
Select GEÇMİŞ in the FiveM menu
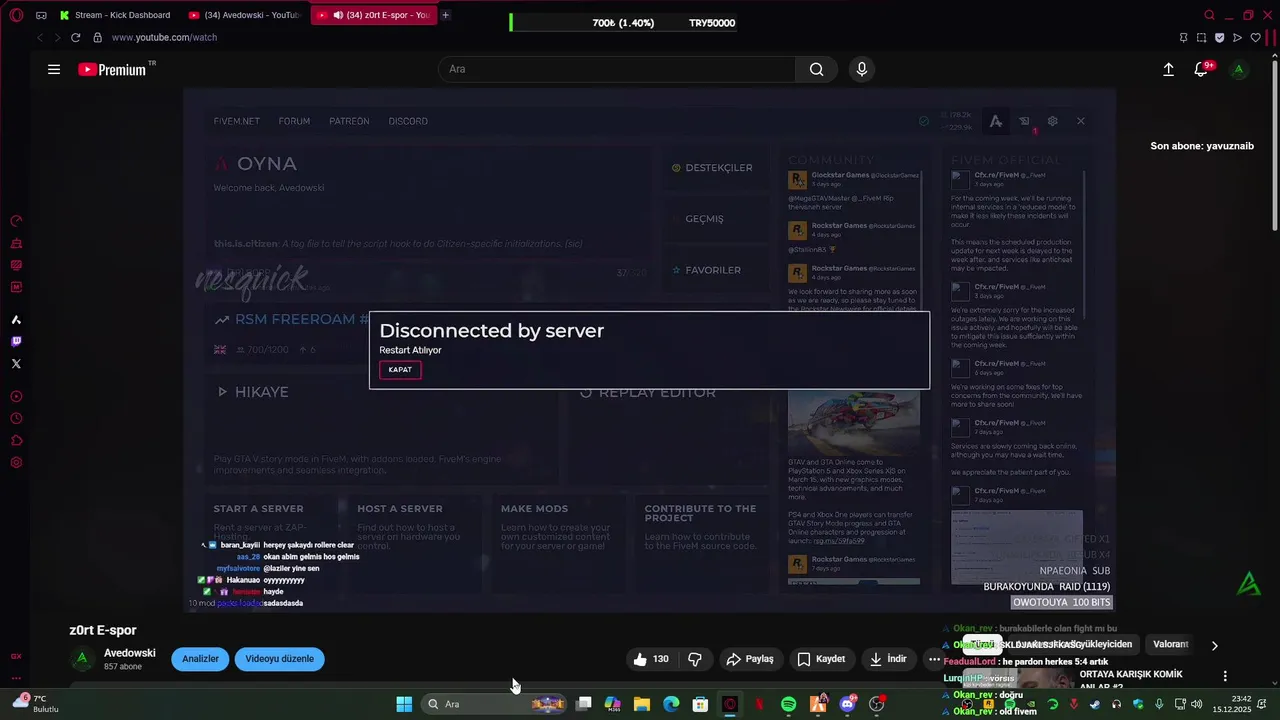[x=704, y=219]
